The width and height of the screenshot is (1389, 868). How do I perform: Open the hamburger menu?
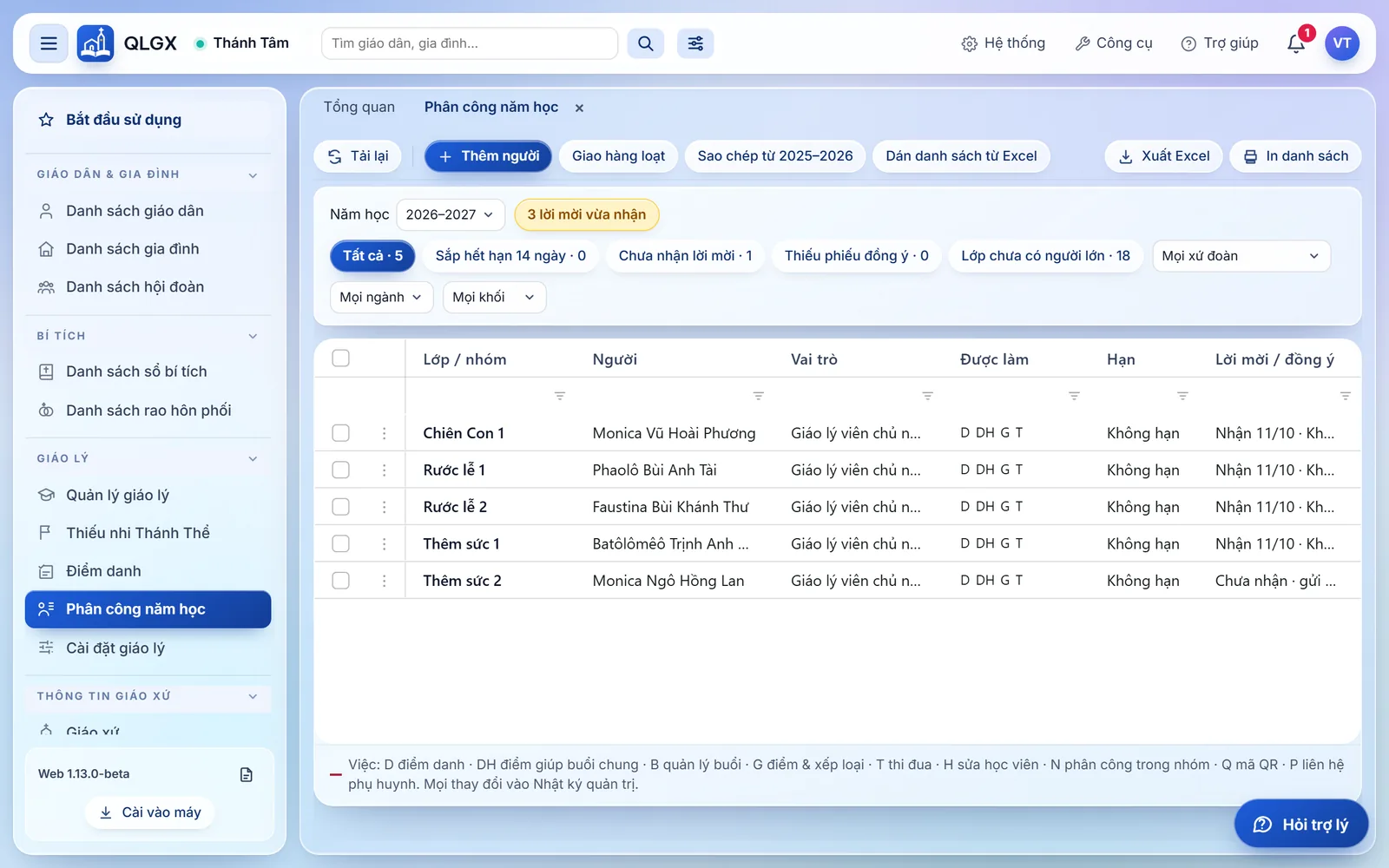(49, 43)
